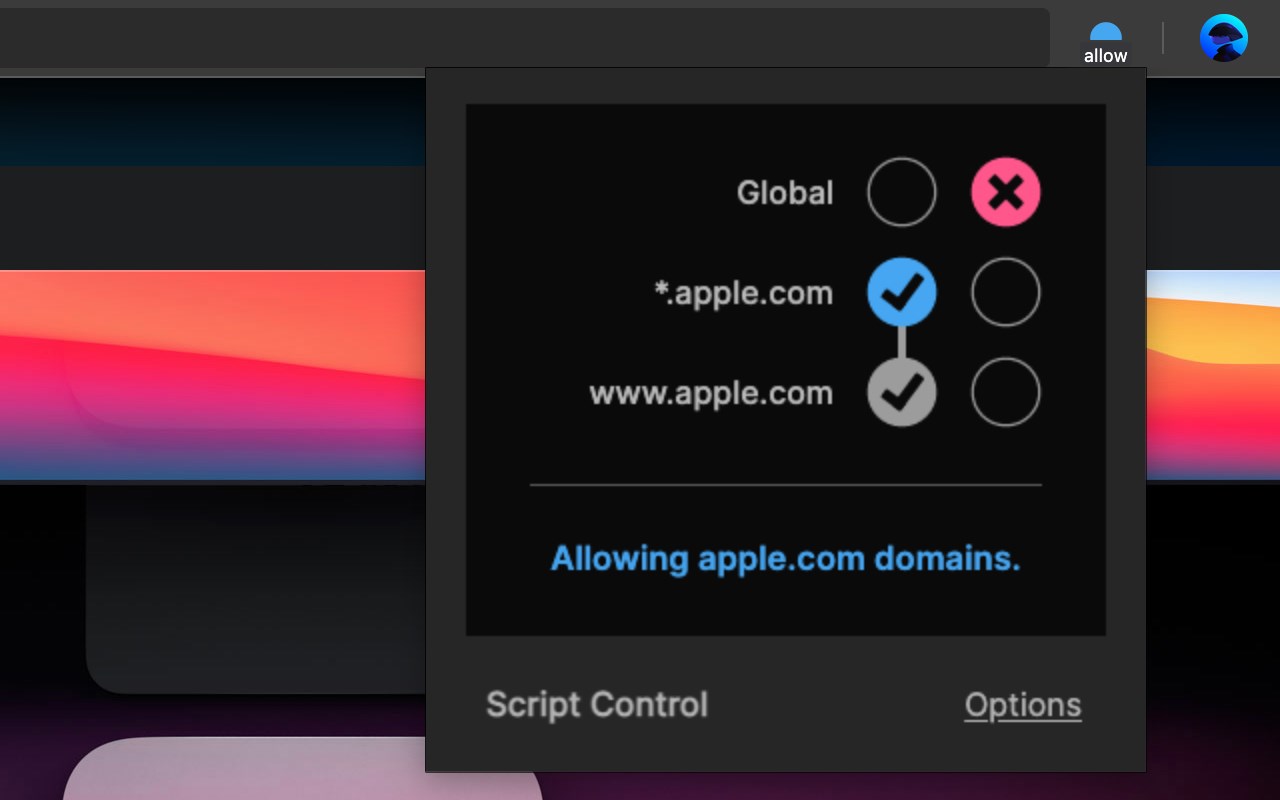The height and width of the screenshot is (800, 1280).
Task: Click the *.apple.com domain label
Action: click(743, 293)
